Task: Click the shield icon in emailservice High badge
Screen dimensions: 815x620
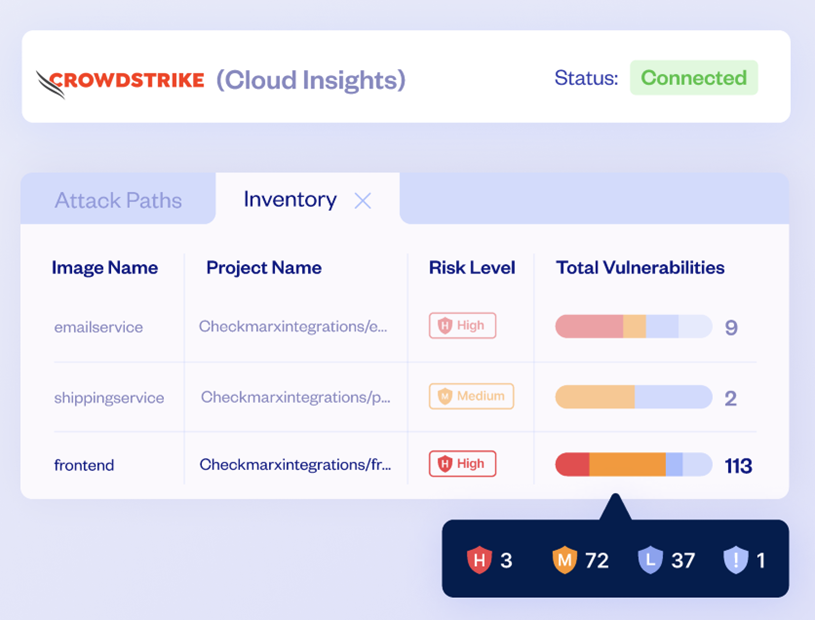Action: click(445, 326)
